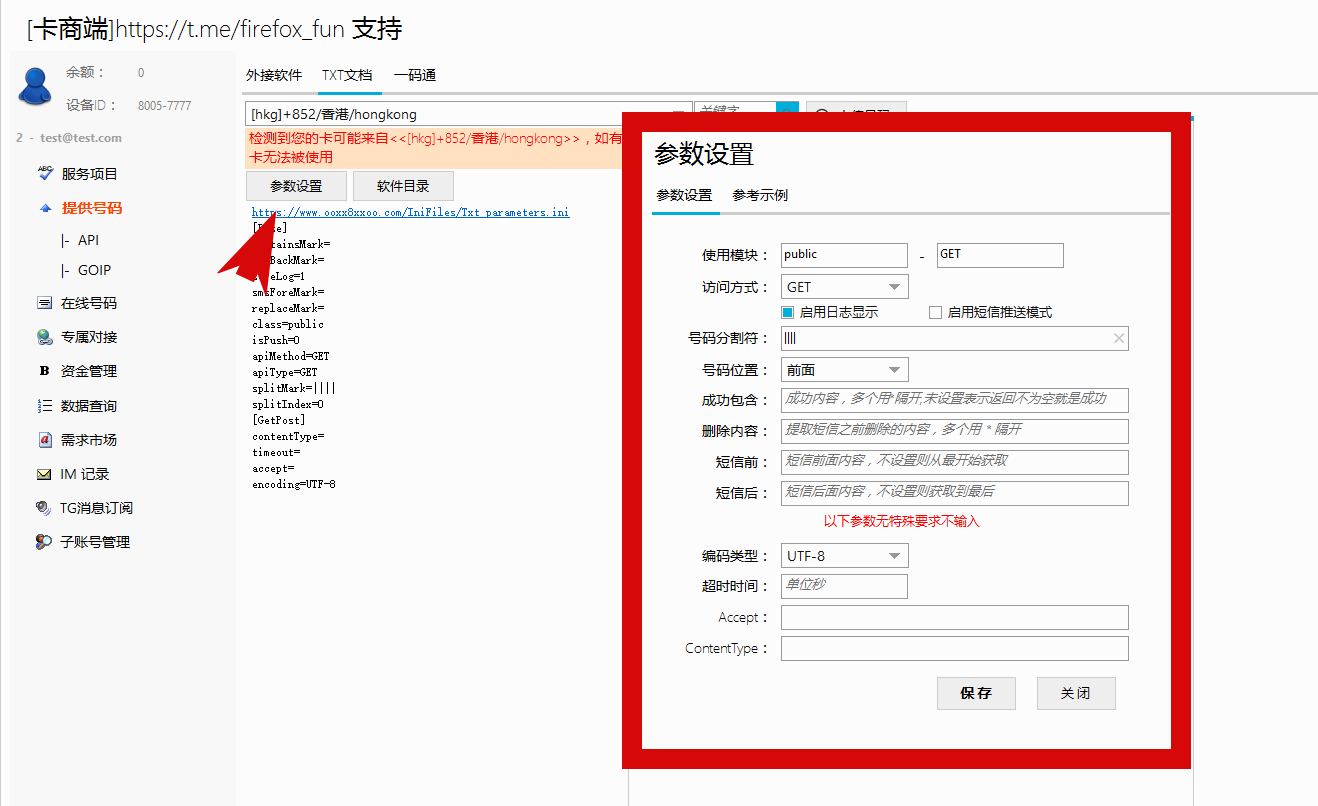Go to 资金管理 in the sidebar
1318x806 pixels.
click(x=89, y=371)
